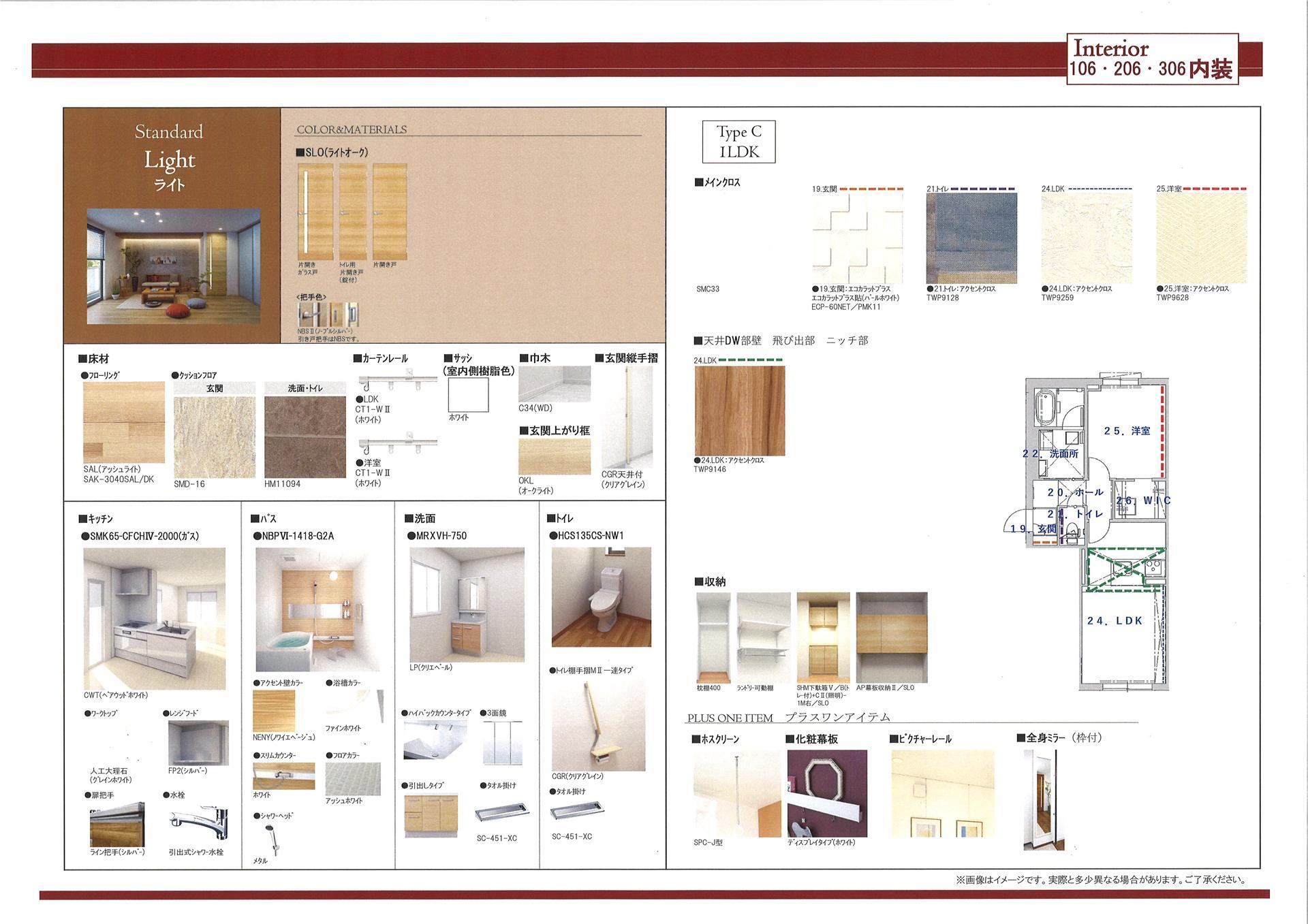
Task: Click the 洋室 curtain rail image
Action: click(x=397, y=442)
